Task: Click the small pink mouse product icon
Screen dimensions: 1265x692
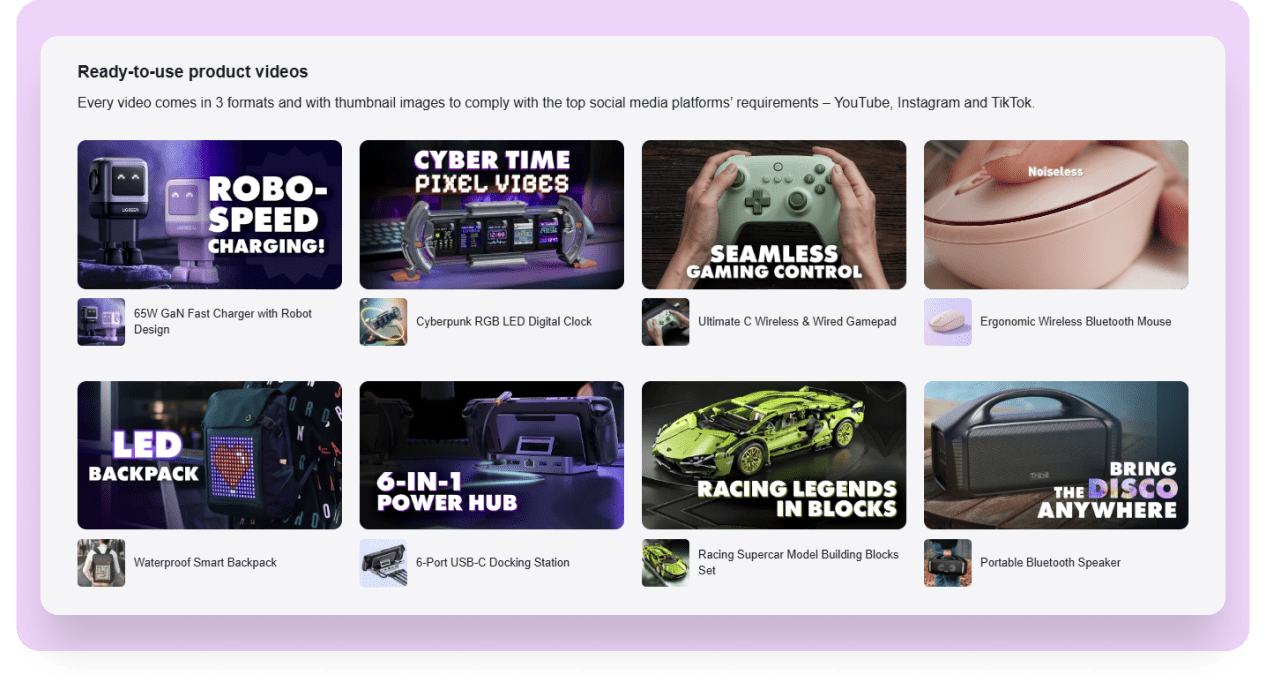Action: [947, 322]
